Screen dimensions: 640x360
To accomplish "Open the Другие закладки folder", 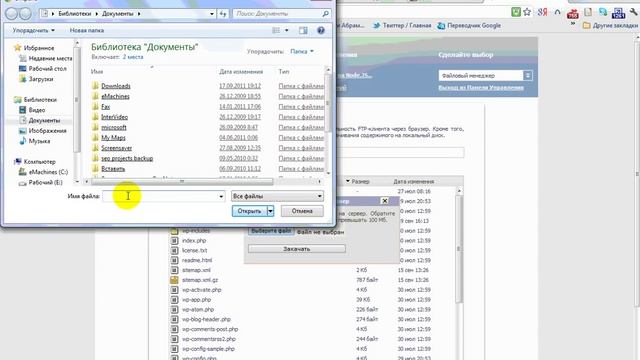I will point(611,25).
